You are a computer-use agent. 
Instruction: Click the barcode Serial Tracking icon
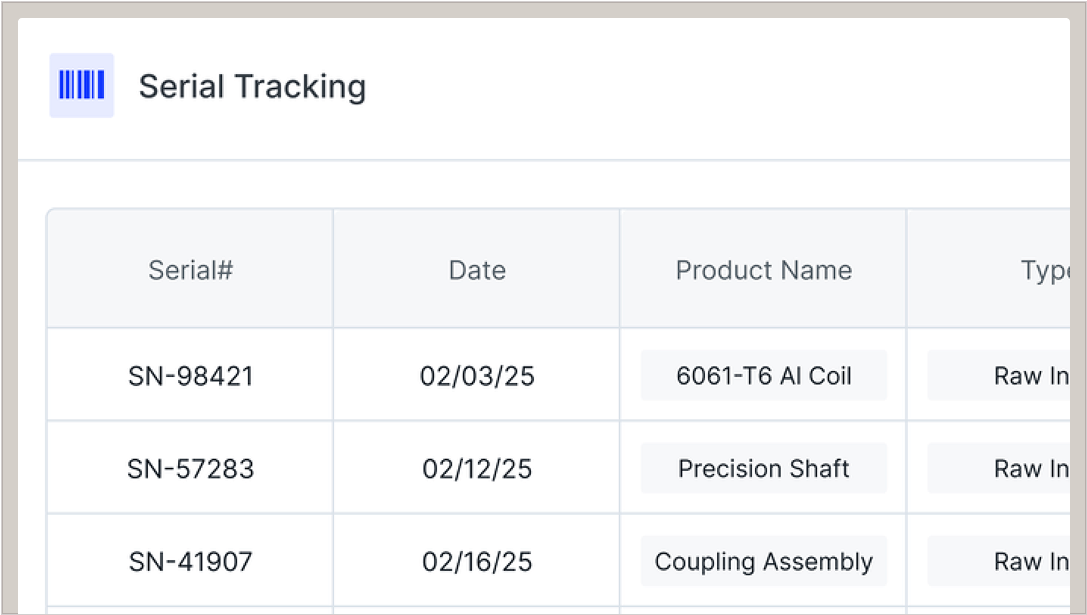tap(82, 86)
